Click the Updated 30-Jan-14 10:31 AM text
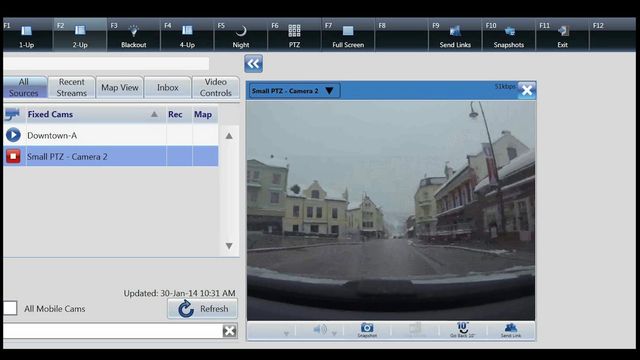 coord(180,293)
